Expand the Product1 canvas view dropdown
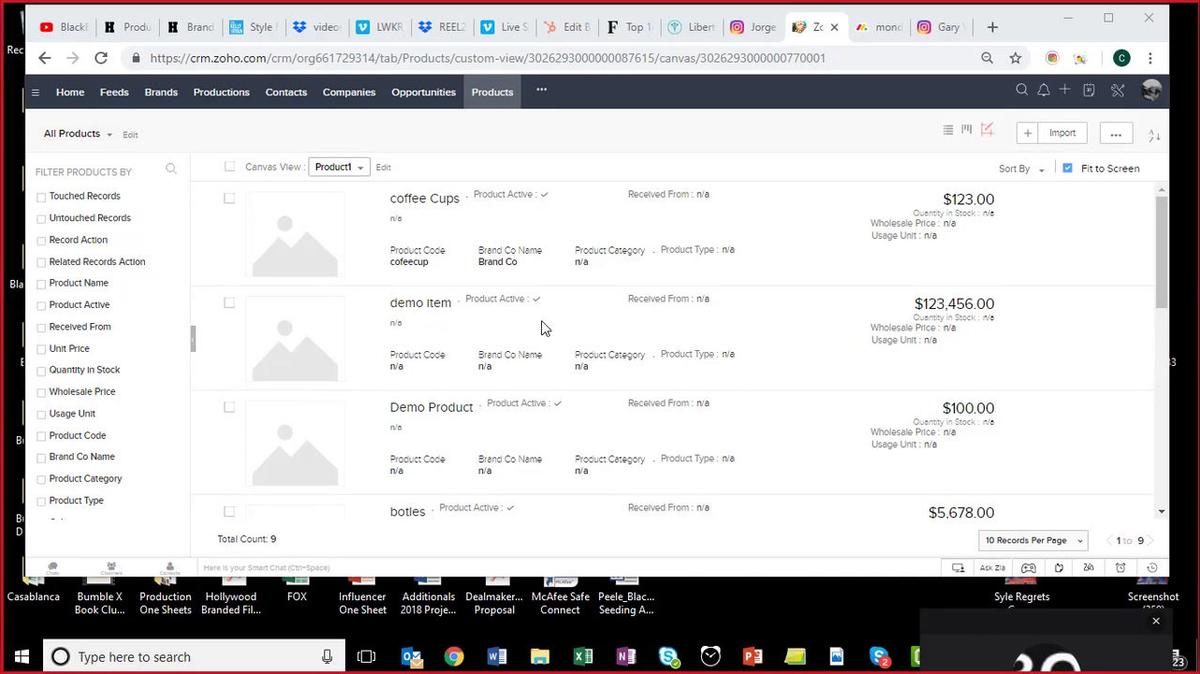The image size is (1200, 674). click(x=339, y=167)
